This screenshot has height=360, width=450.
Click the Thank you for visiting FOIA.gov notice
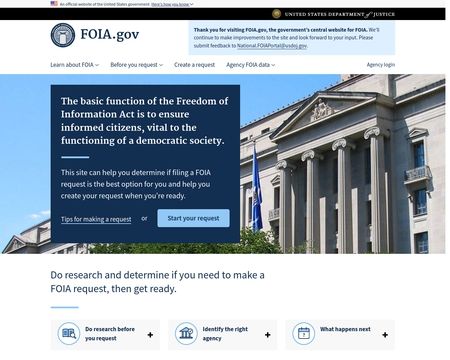(x=292, y=38)
